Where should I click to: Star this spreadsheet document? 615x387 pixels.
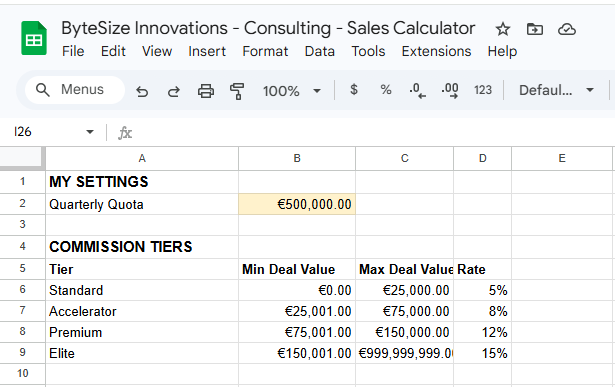coord(502,29)
